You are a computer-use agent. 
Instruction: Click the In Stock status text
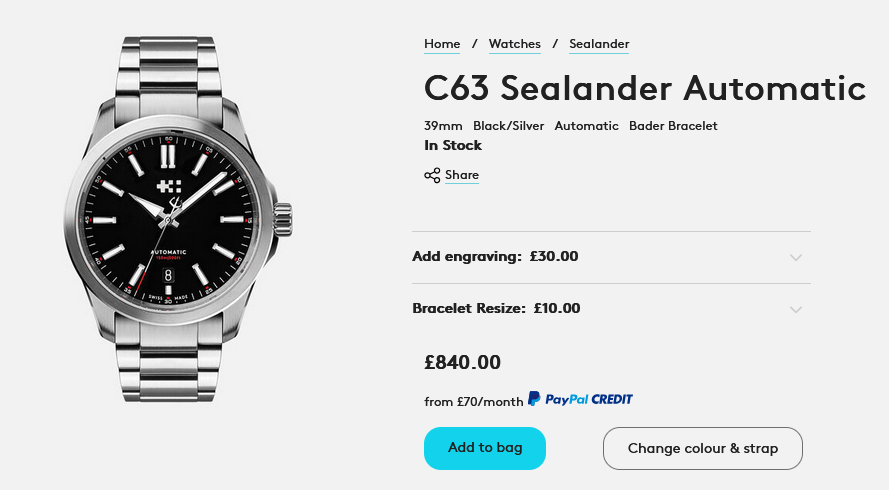coord(453,145)
